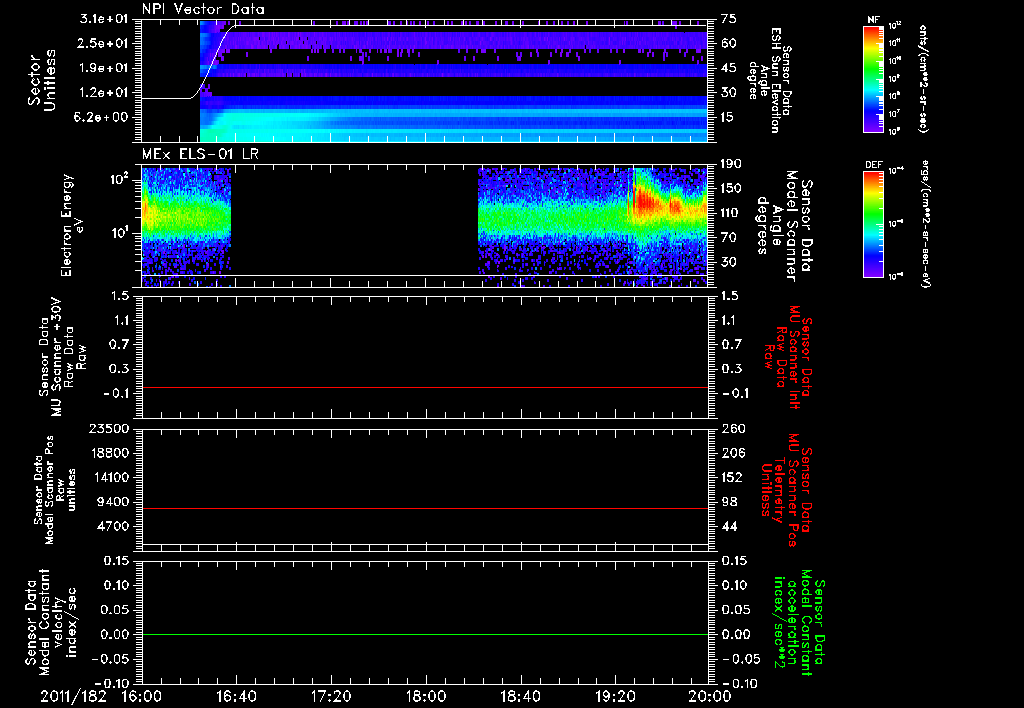Click the 'cnts/(cm**2-sr-sec)' units label
This screenshot has height=708, width=1024.
pos(923,79)
